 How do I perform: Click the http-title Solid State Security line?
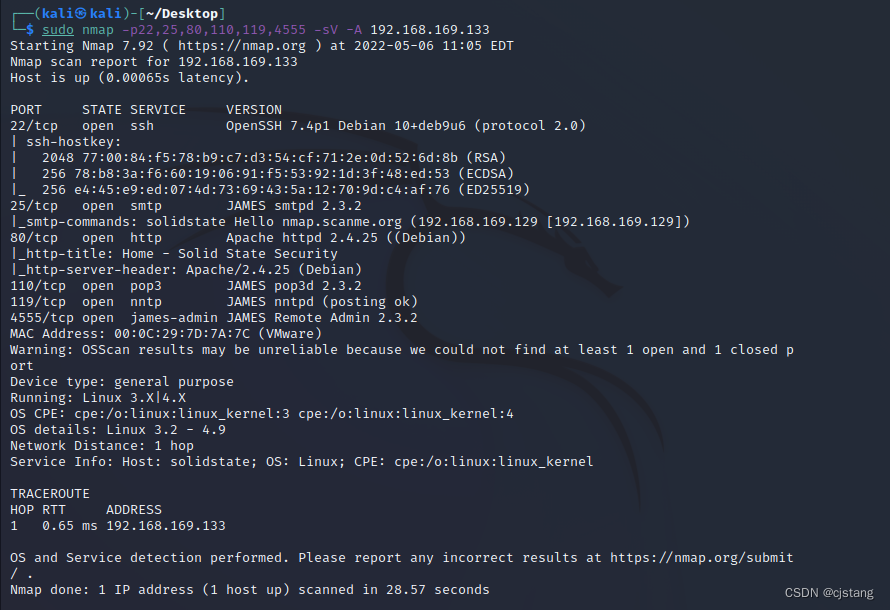click(174, 254)
